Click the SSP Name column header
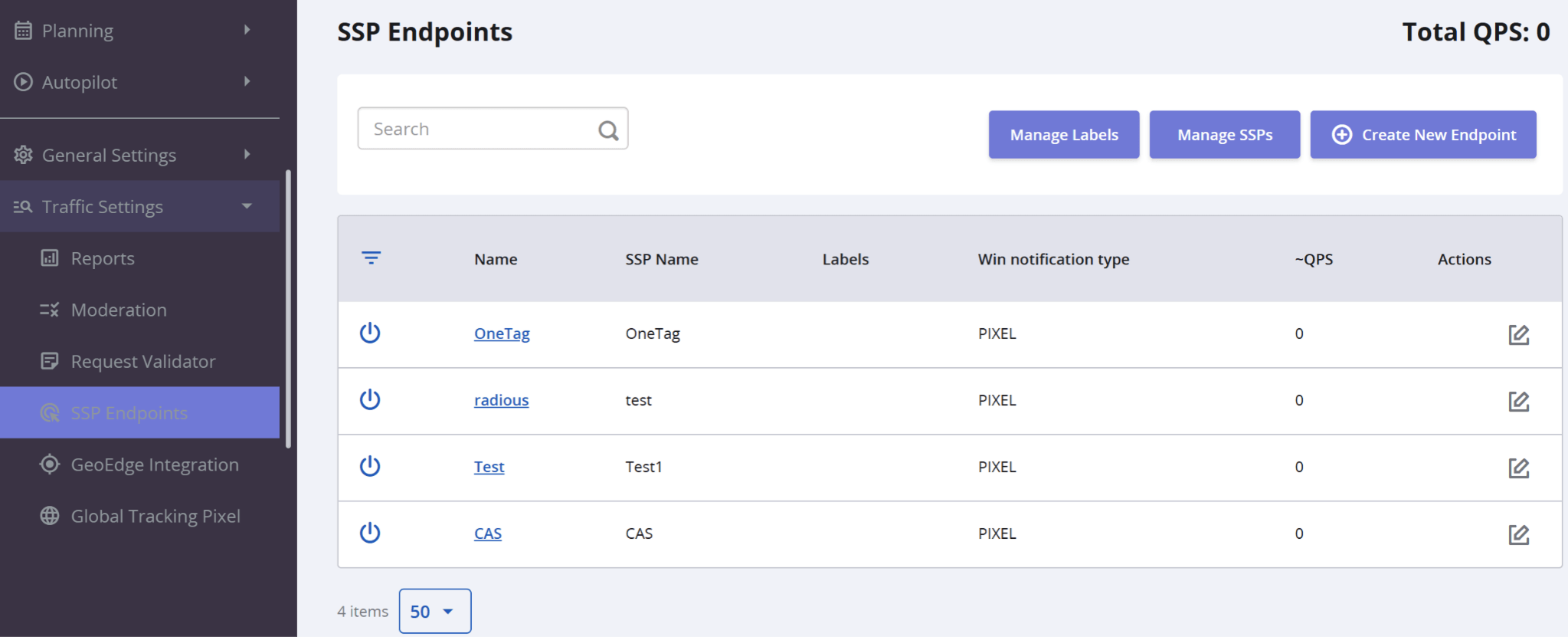Viewport: 1568px width, 637px height. tap(662, 259)
